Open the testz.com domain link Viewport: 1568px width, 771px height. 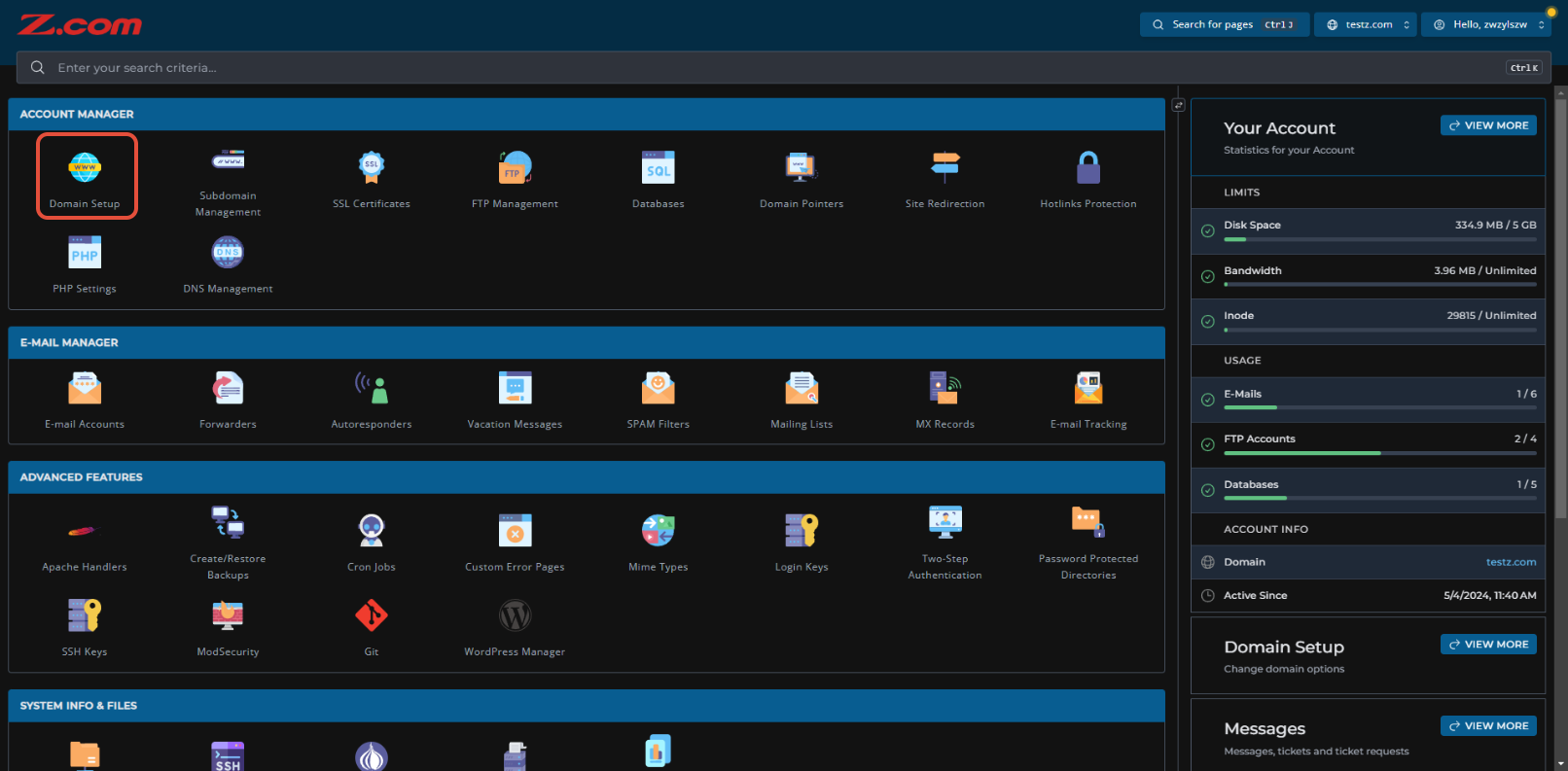click(1511, 562)
